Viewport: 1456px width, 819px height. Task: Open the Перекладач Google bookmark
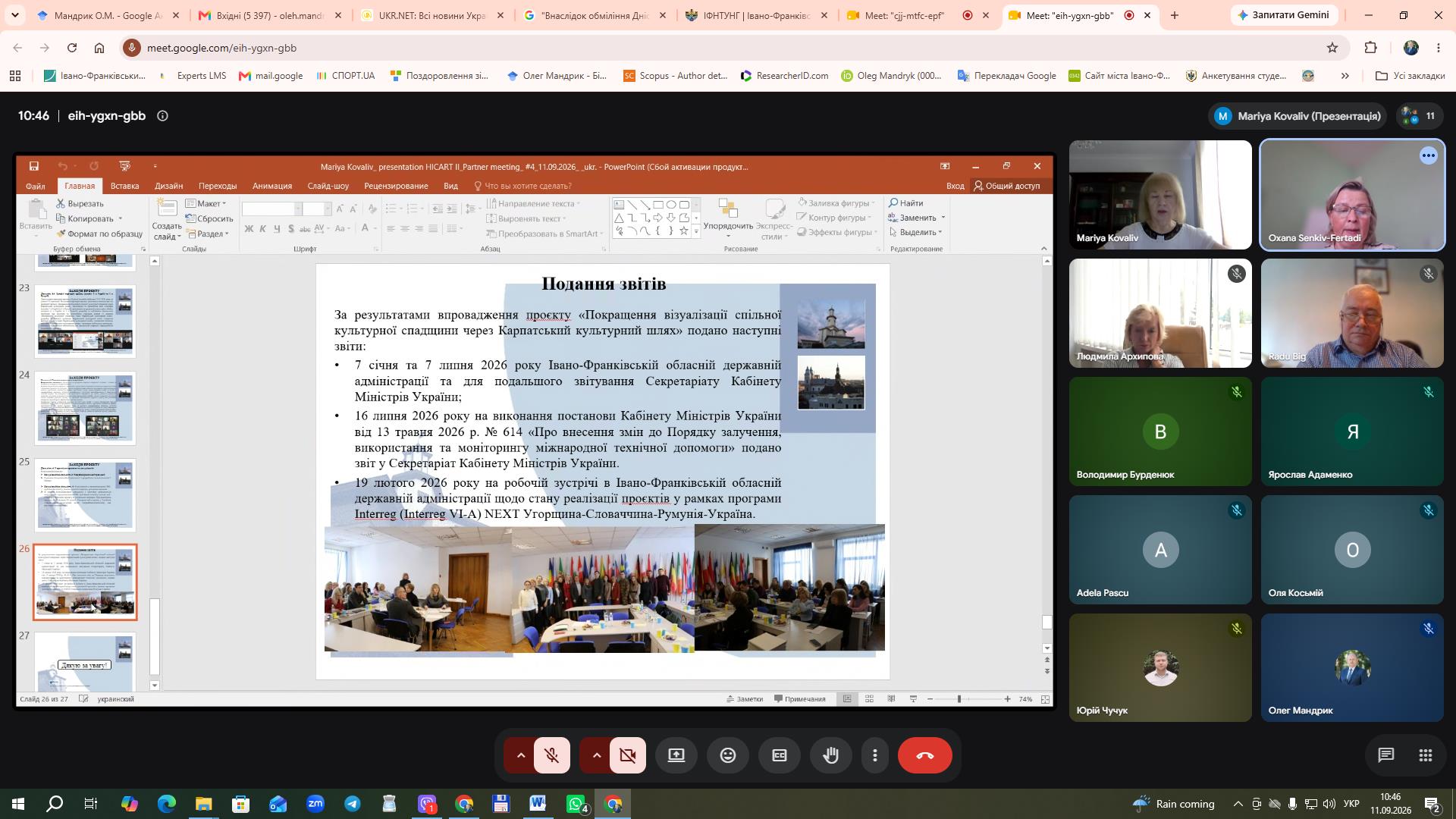pos(1007,76)
